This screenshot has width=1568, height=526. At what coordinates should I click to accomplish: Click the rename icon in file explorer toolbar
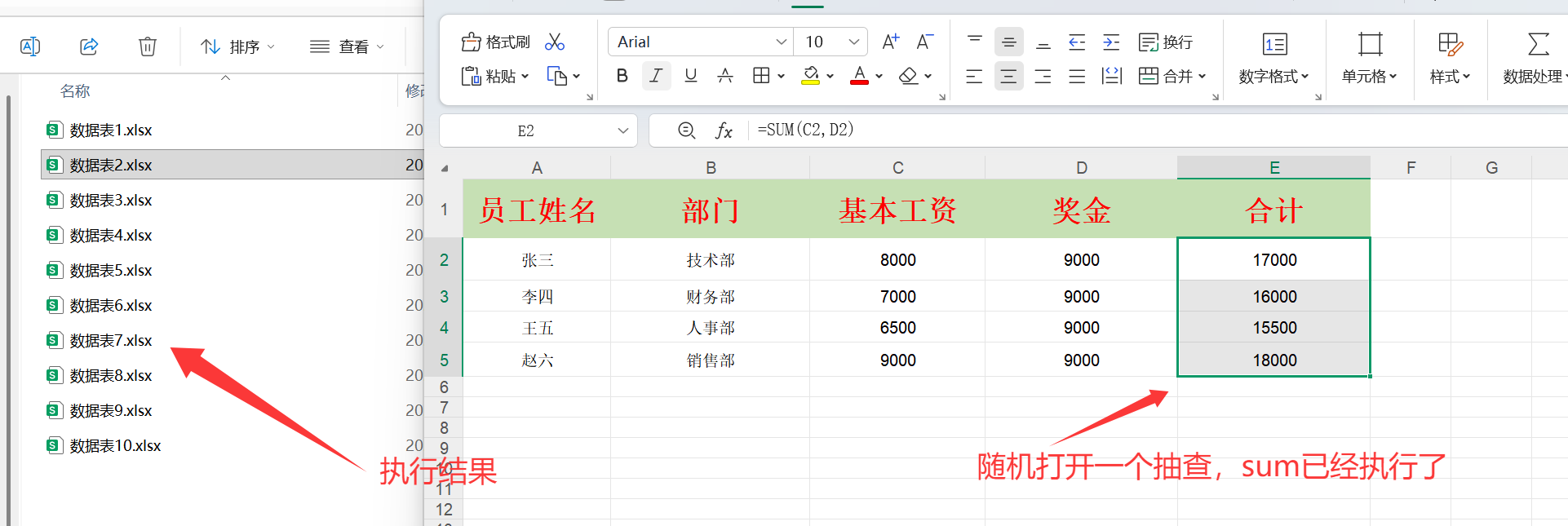(30, 46)
